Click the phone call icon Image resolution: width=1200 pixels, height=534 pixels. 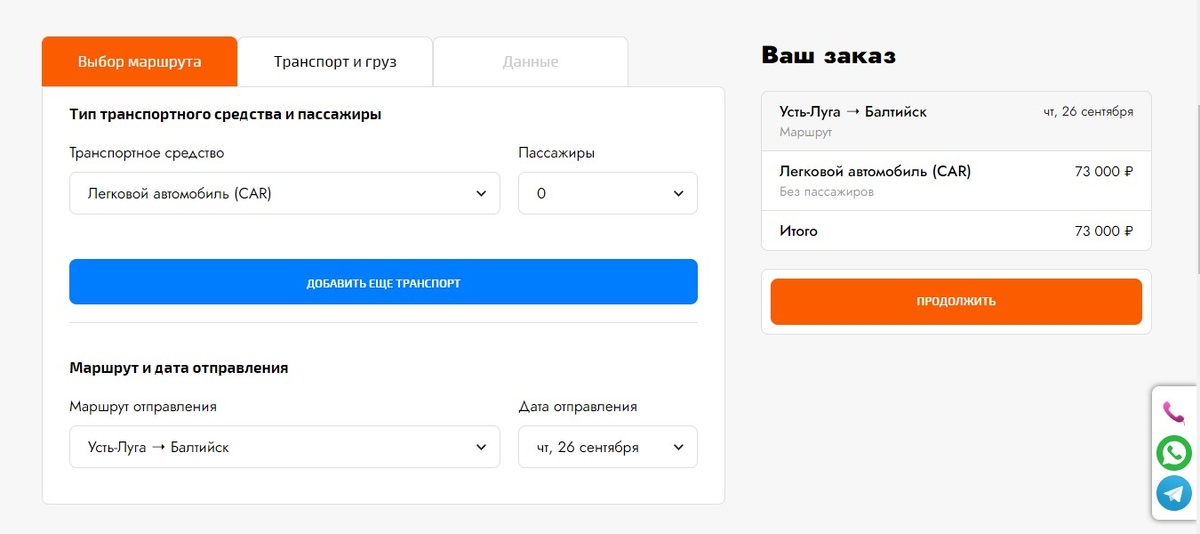1174,411
